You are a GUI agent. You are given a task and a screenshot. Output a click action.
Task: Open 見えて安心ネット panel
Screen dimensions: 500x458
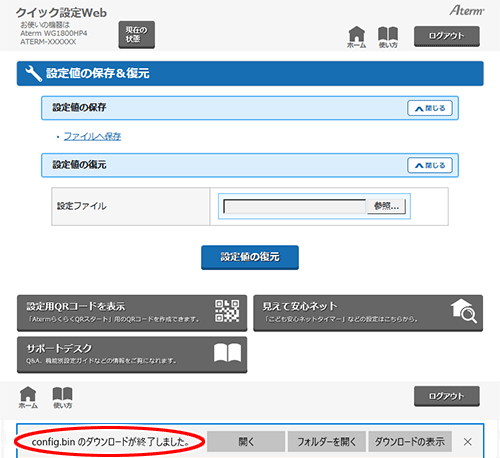tap(368, 313)
